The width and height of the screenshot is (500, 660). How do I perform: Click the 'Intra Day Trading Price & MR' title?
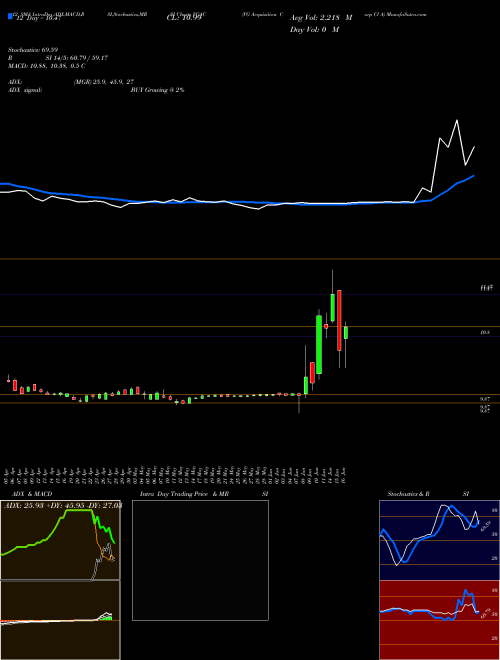pos(184,494)
